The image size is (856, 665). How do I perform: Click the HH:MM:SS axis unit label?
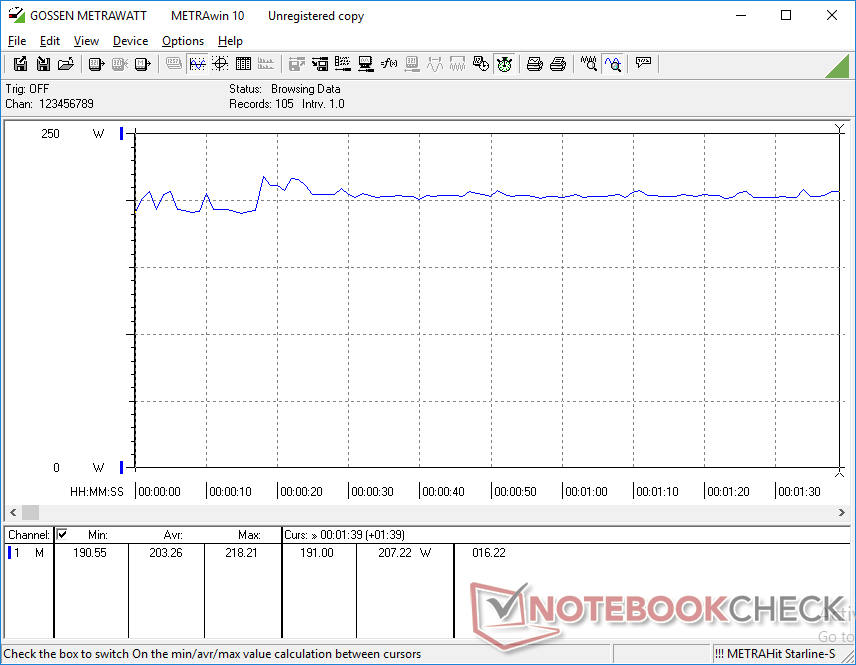(97, 491)
